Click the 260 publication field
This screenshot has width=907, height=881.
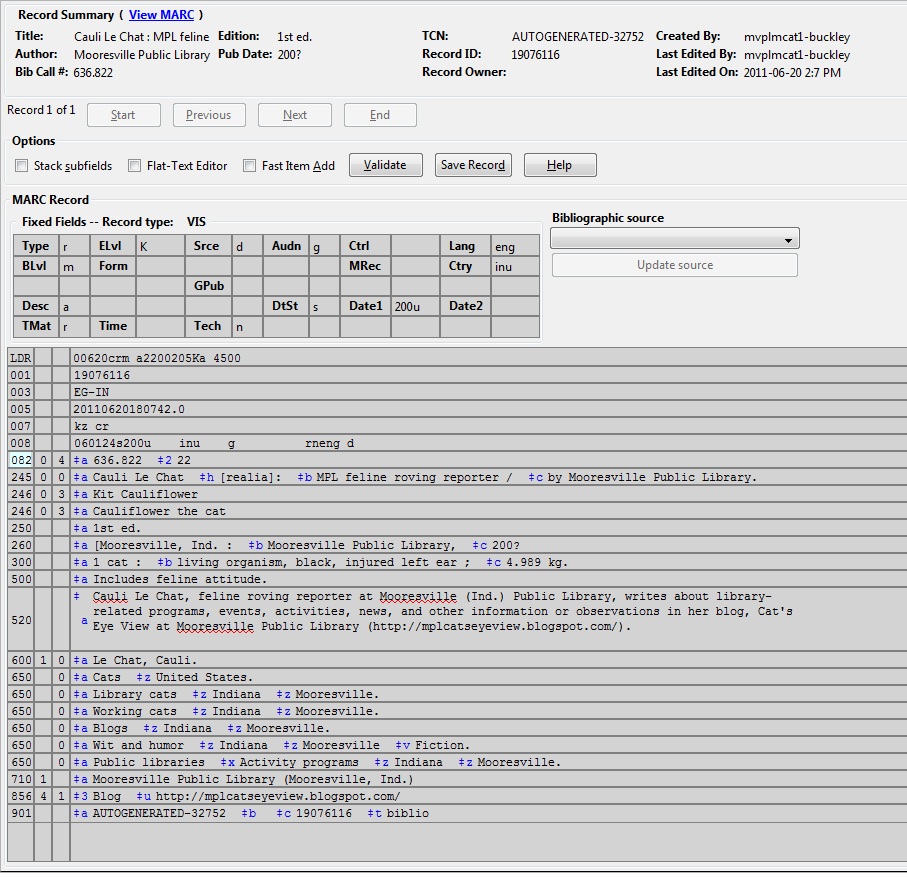tap(488, 545)
